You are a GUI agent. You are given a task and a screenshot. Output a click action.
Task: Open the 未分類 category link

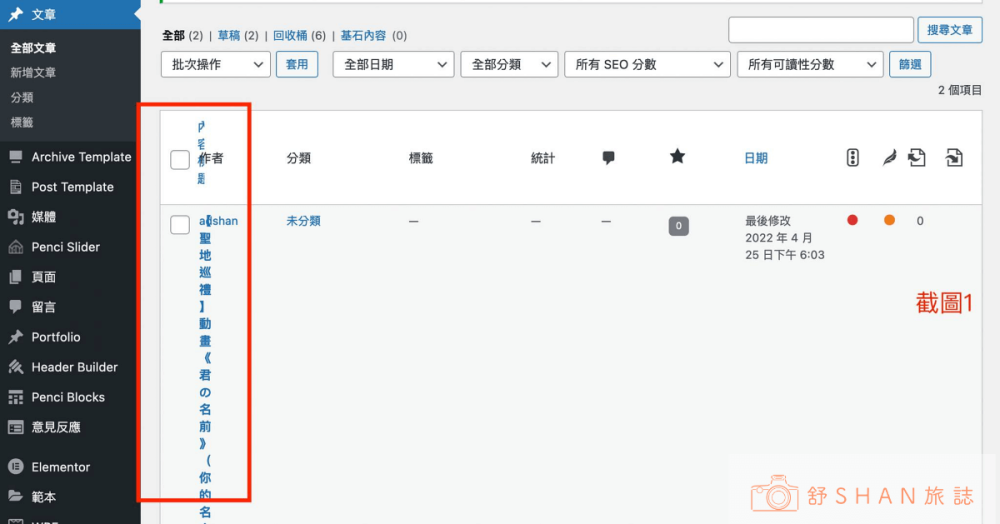[304, 221]
